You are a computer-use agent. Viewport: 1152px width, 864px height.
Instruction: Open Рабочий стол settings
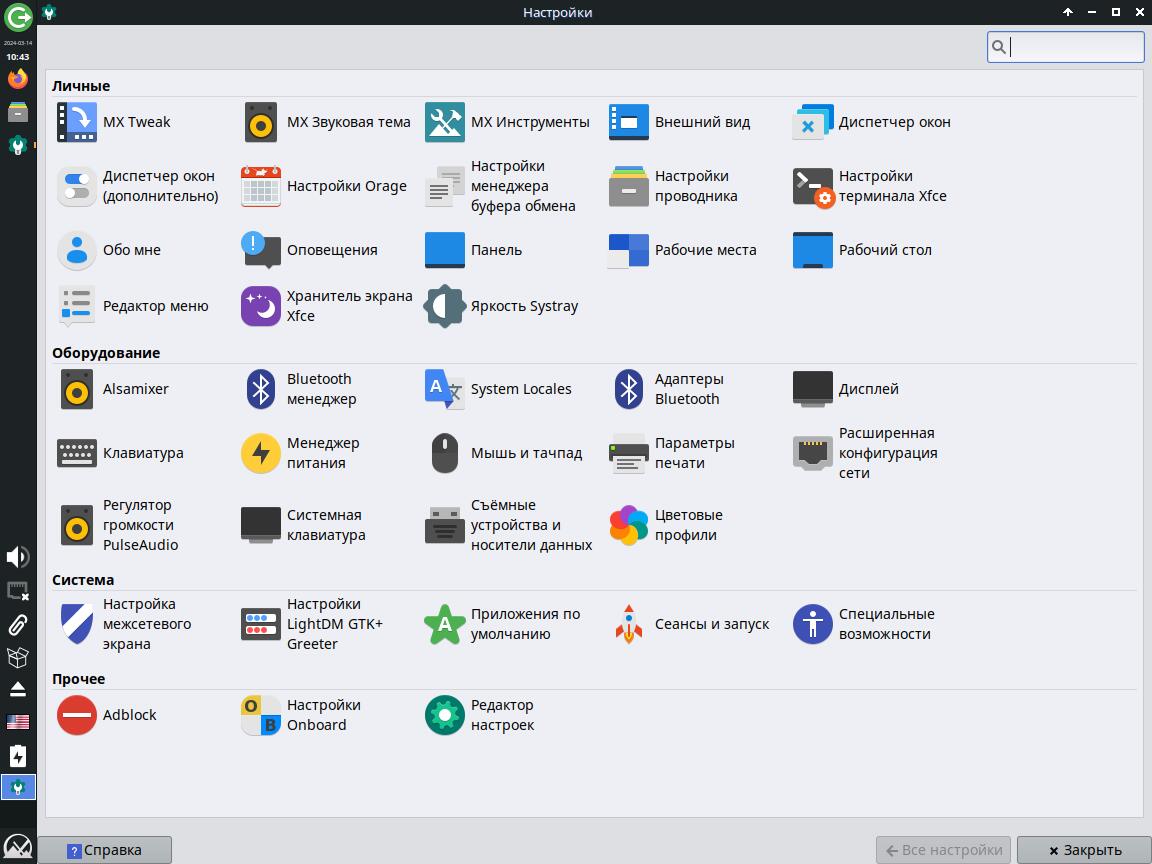click(863, 250)
